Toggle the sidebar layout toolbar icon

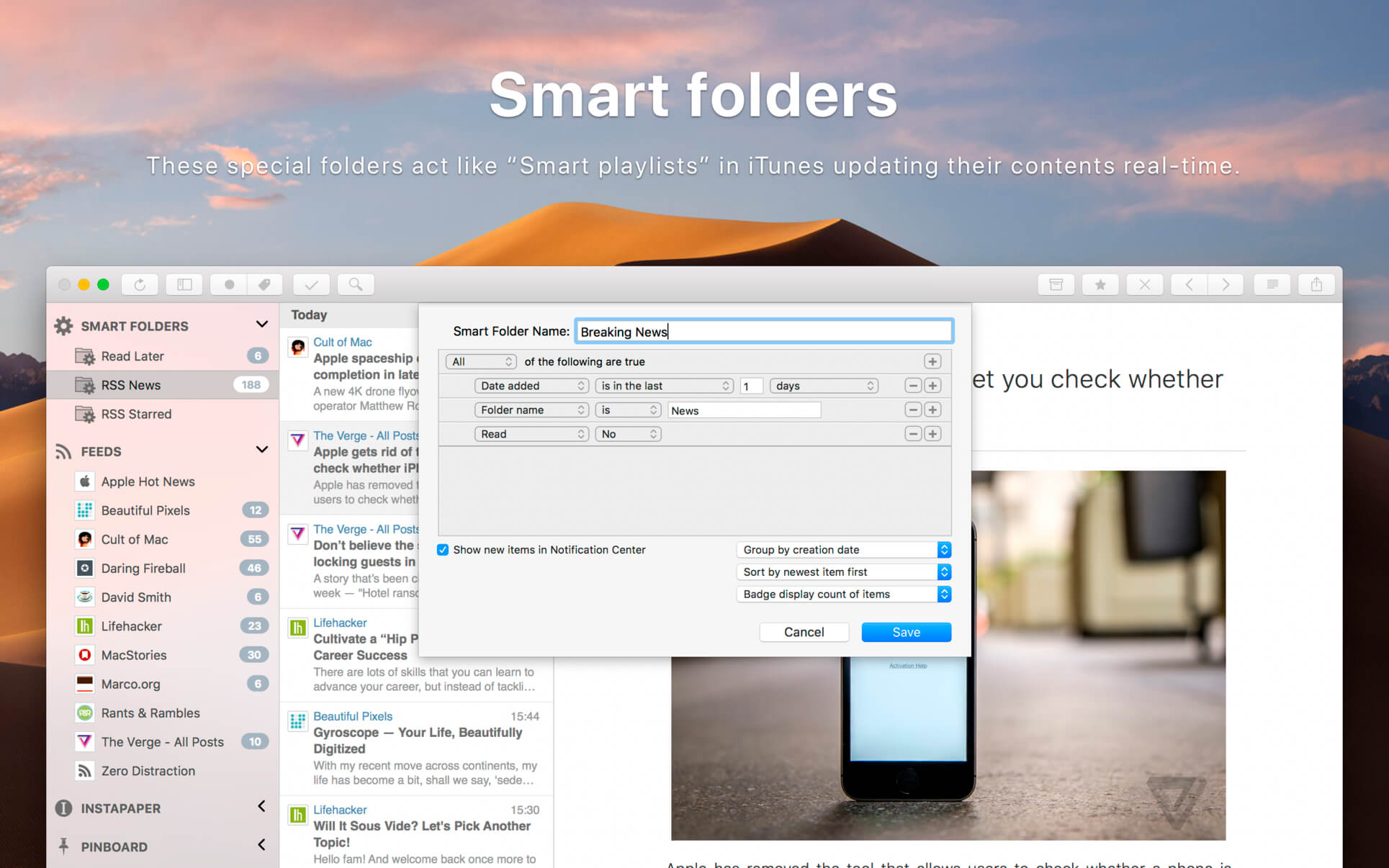pos(184,284)
